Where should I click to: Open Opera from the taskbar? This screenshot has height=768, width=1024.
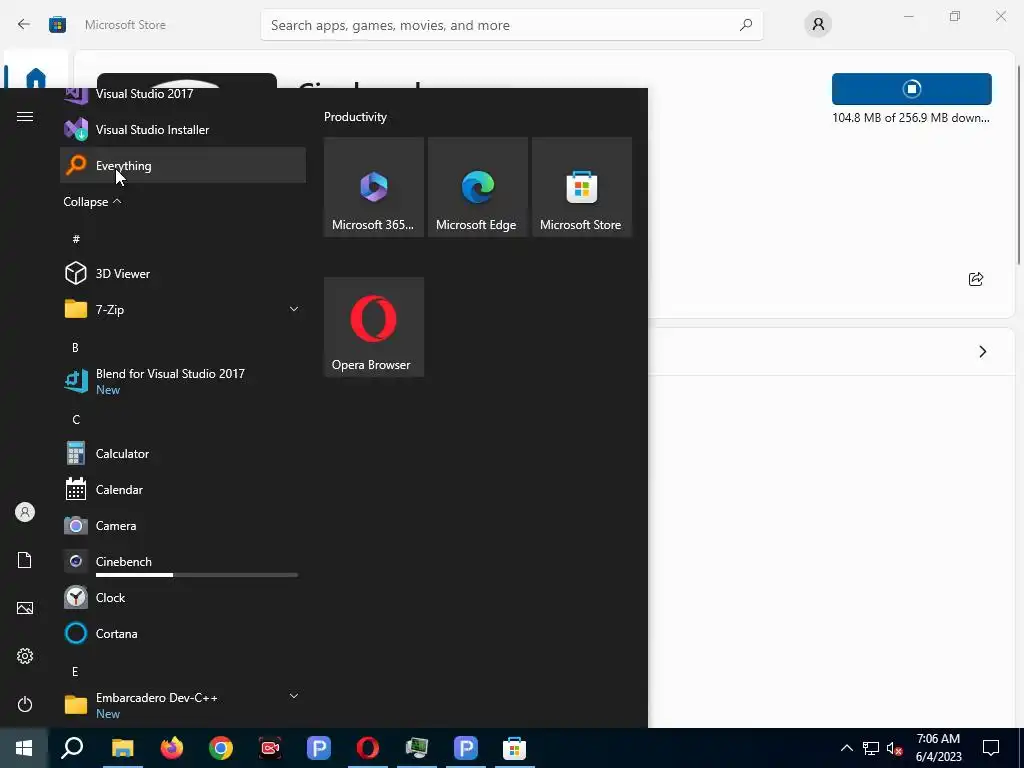[368, 748]
